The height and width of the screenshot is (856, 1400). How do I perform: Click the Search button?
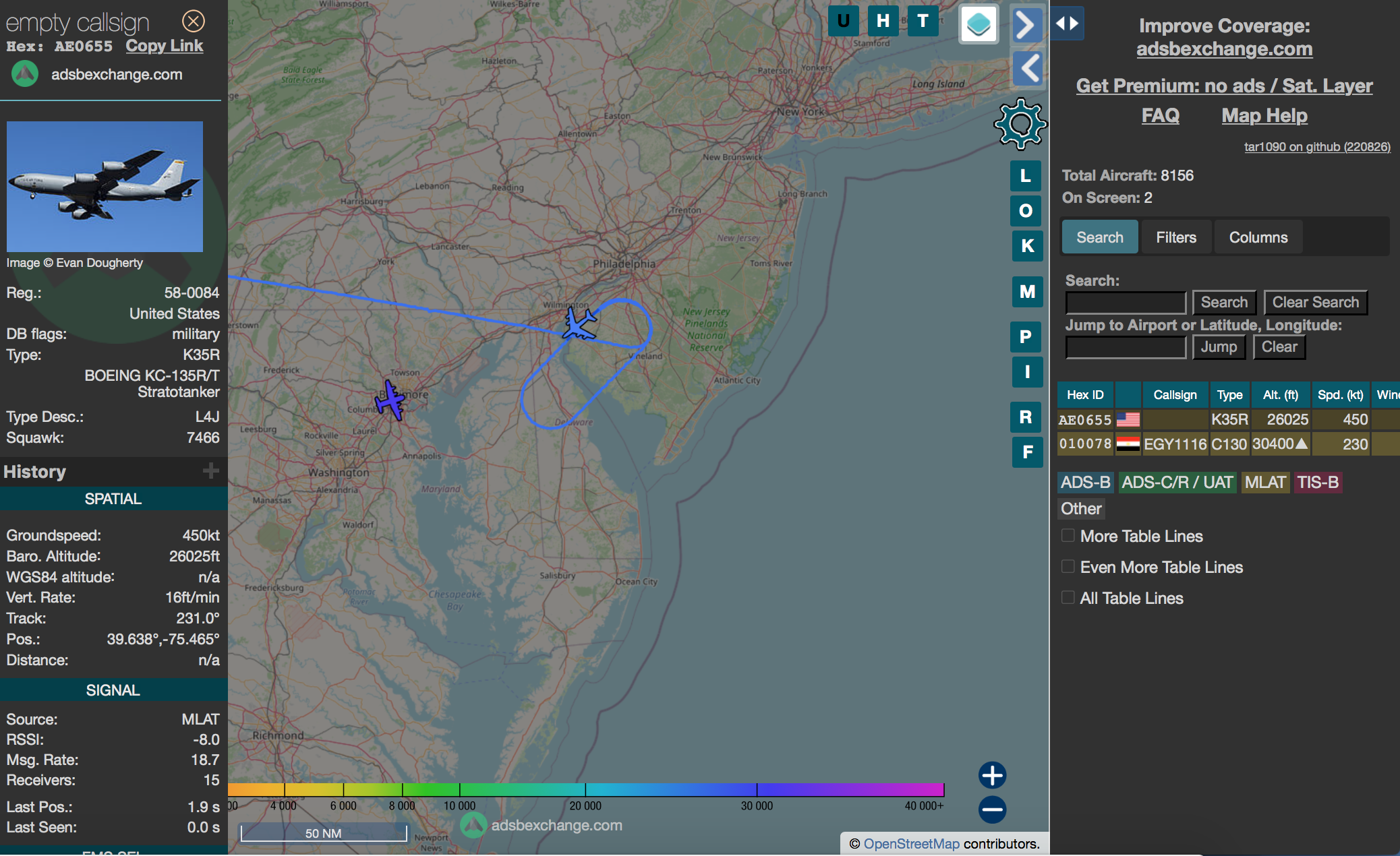(x=1224, y=303)
